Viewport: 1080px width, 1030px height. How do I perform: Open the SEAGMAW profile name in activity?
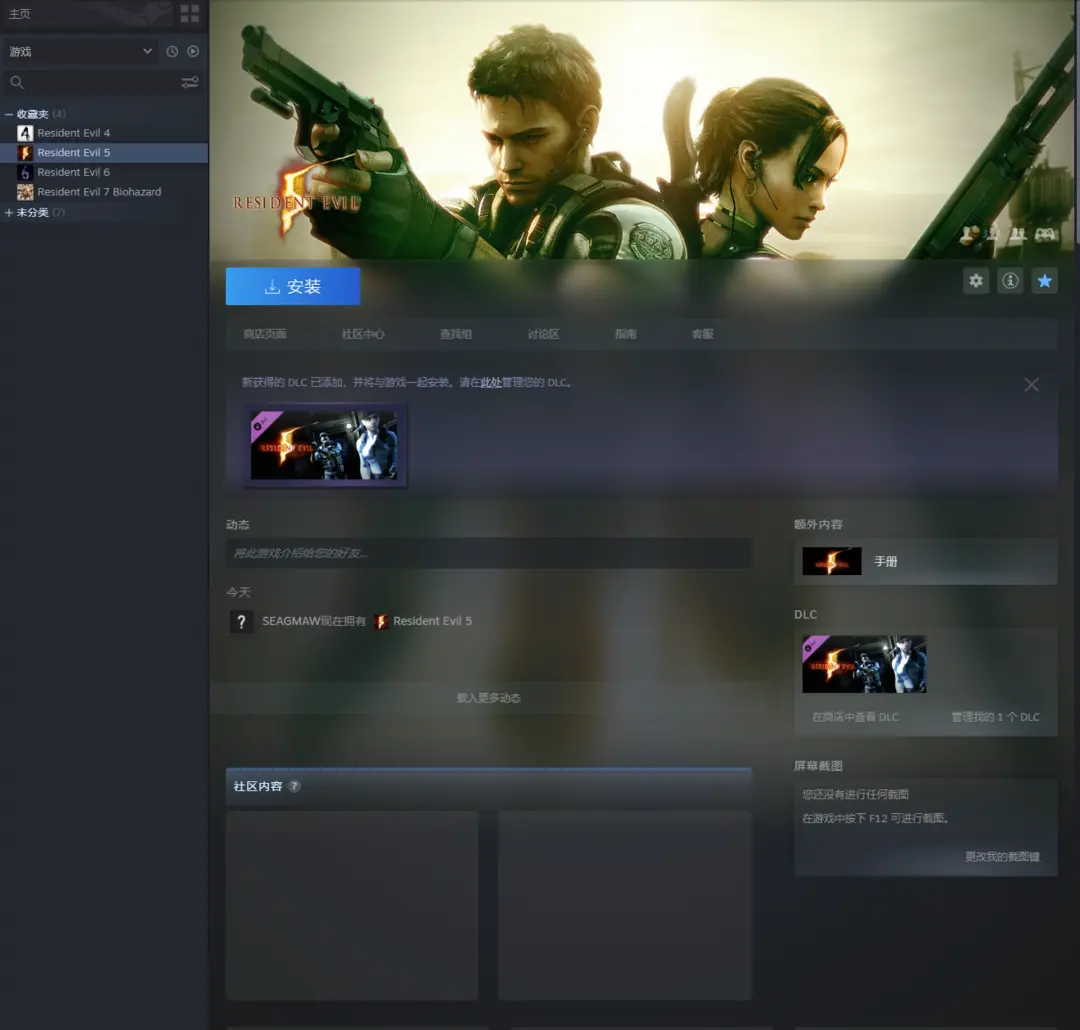[291, 621]
